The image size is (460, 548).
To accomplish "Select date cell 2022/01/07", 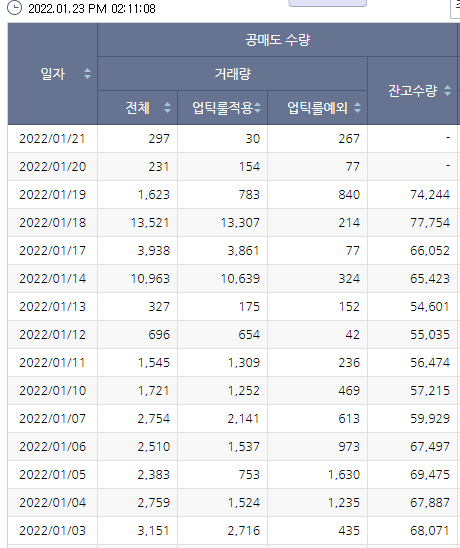I will pos(52,418).
